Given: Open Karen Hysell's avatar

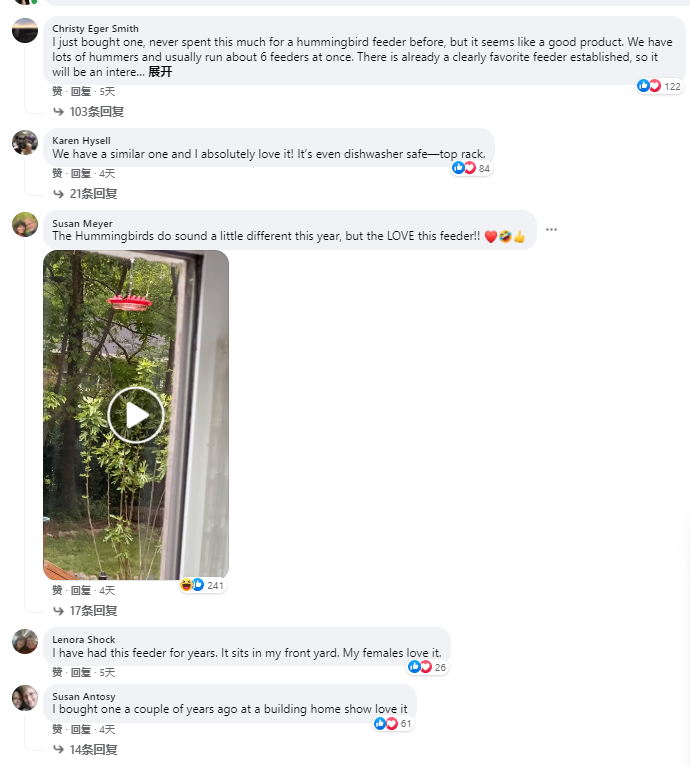Looking at the screenshot, I should 25,143.
